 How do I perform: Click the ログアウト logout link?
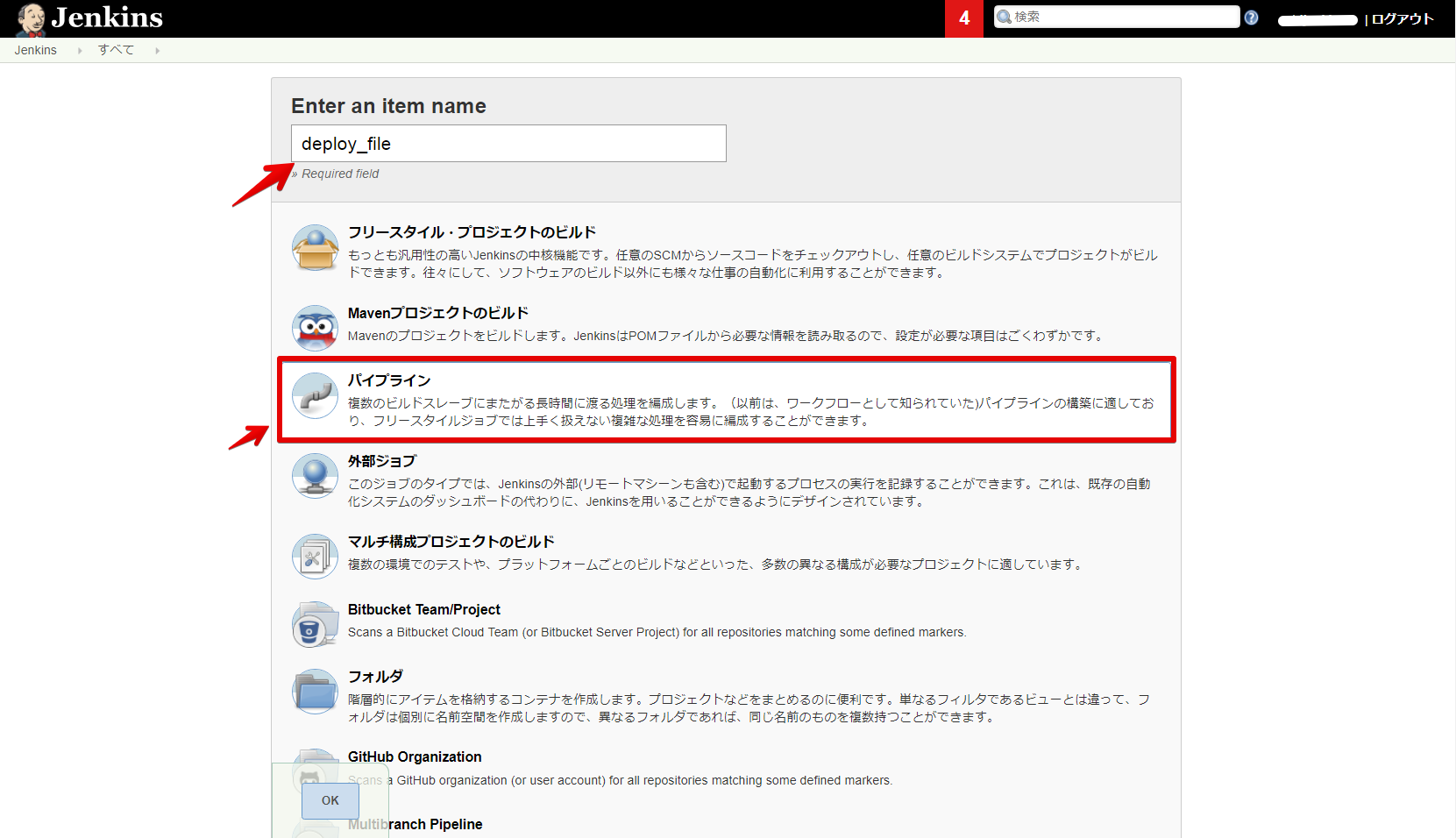(1403, 19)
